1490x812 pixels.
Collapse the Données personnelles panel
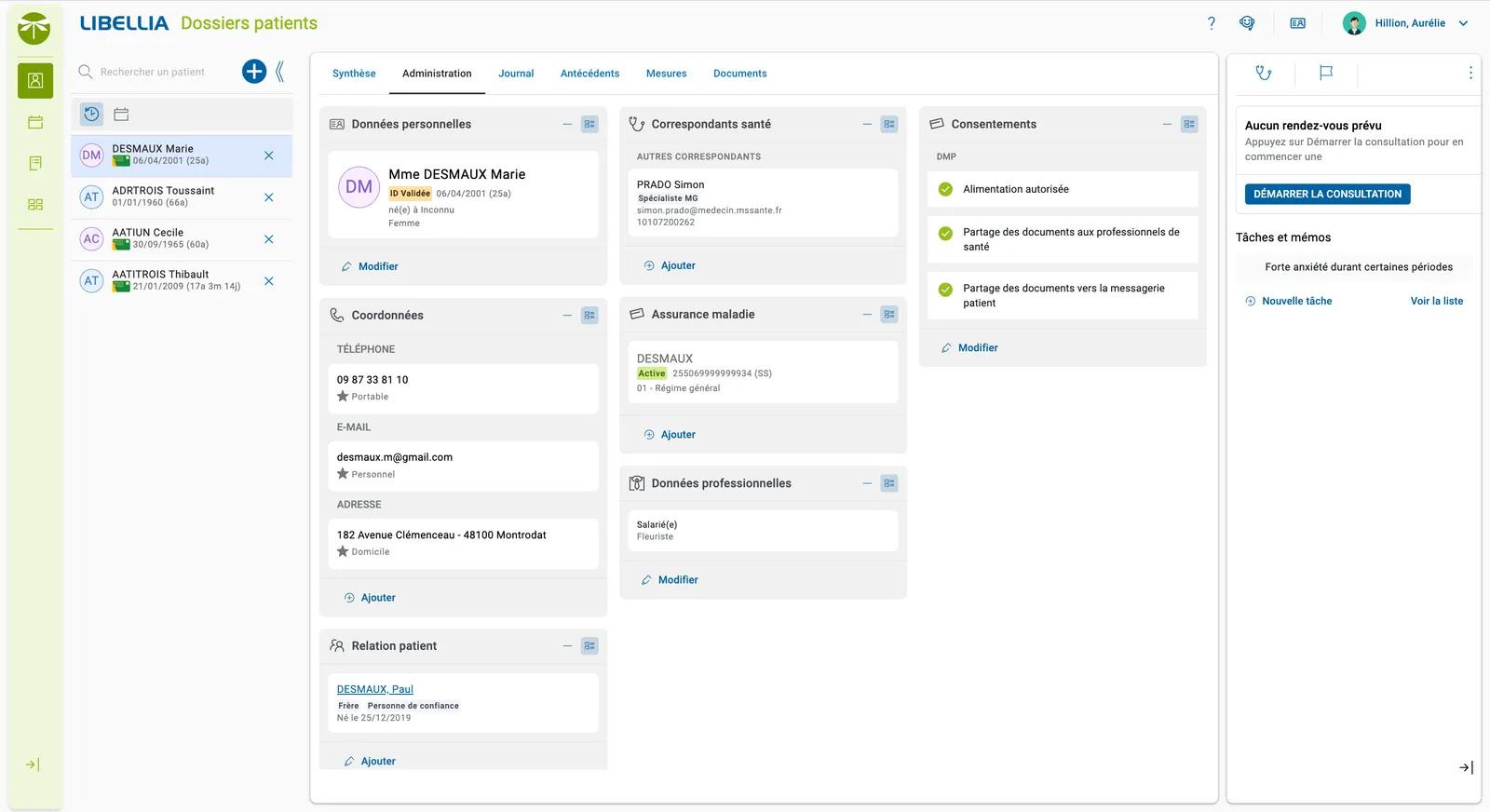pyautogui.click(x=567, y=124)
